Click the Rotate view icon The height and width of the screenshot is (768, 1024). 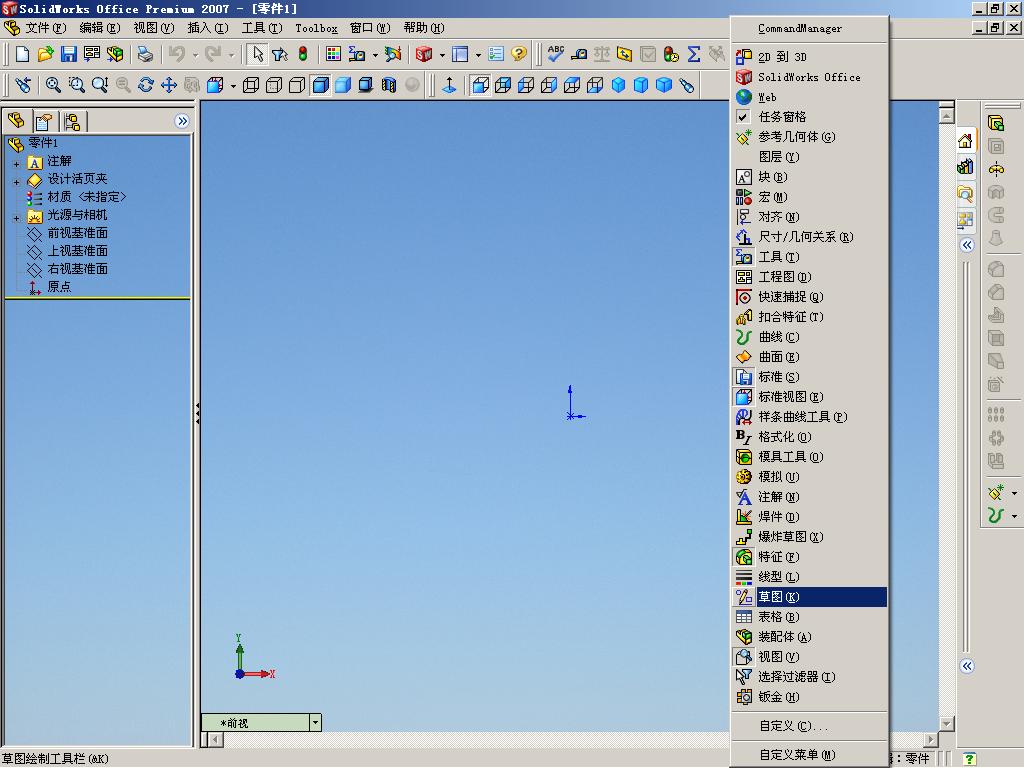pyautogui.click(x=146, y=85)
